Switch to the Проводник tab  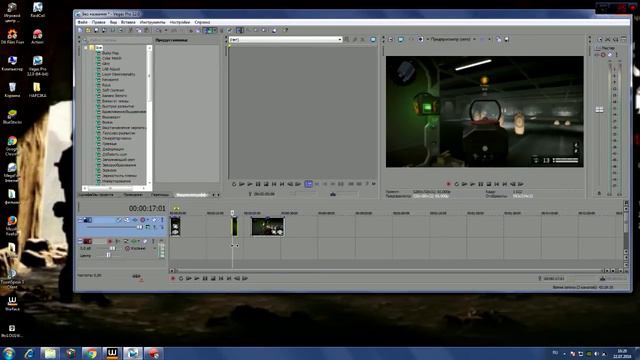click(133, 195)
